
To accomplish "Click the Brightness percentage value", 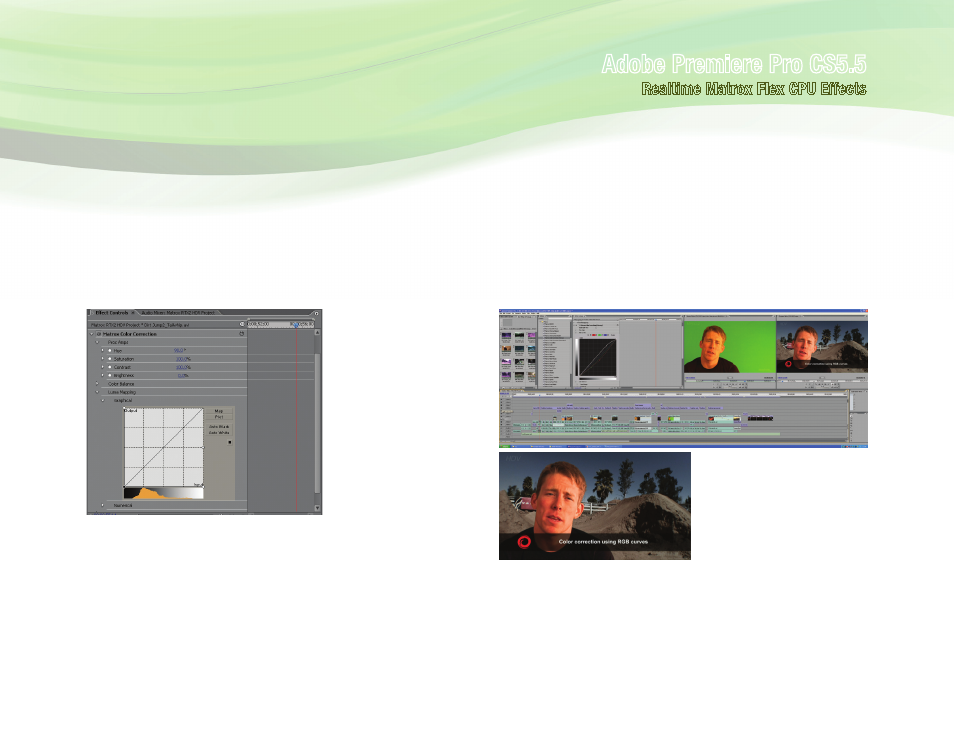I will point(183,375).
